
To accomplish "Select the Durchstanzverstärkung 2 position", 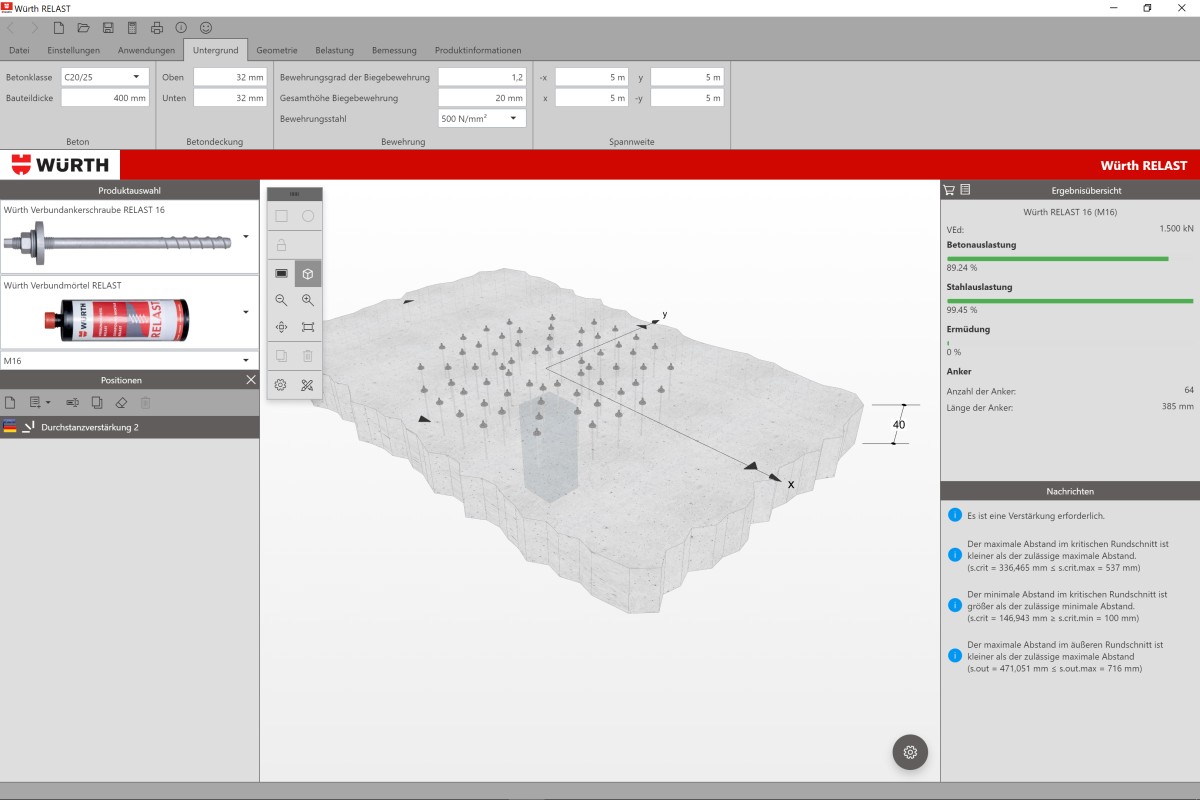I will point(130,427).
